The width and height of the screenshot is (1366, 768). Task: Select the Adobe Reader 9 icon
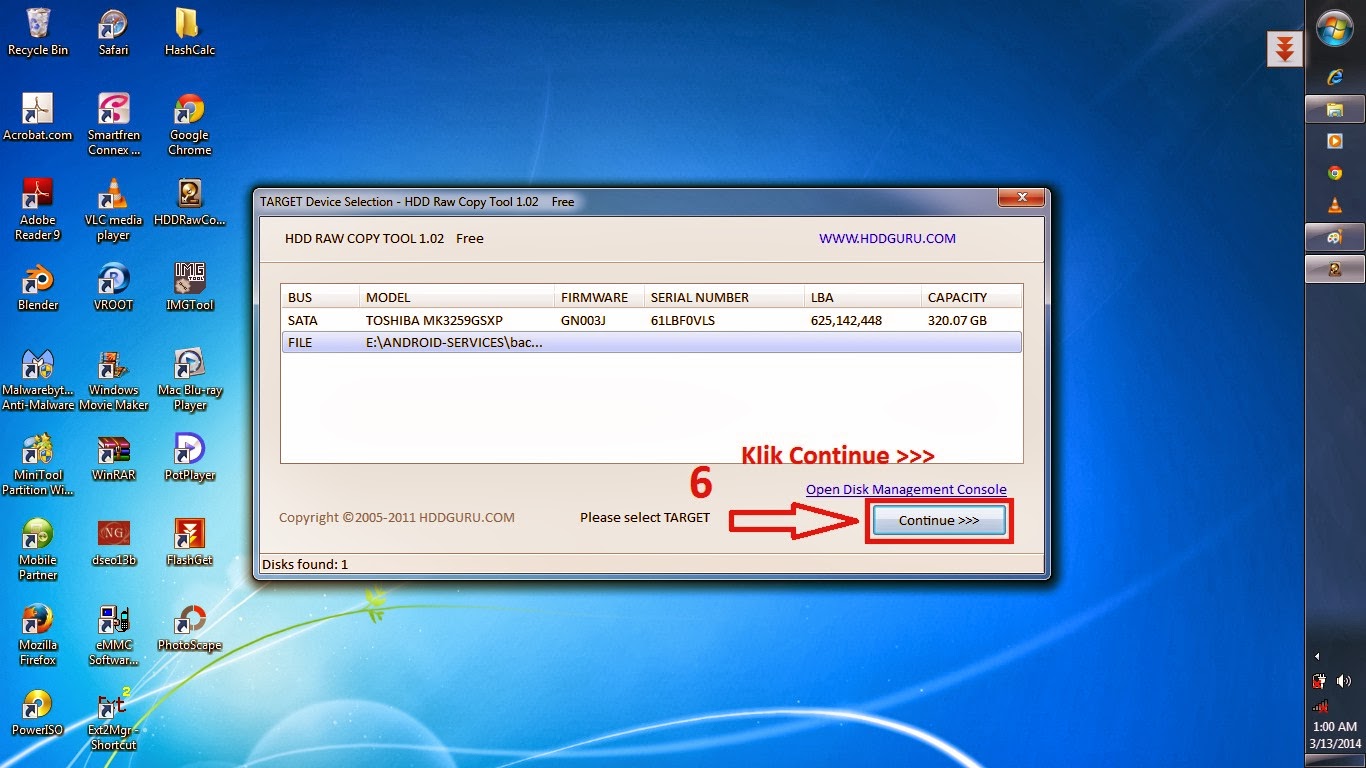point(38,209)
